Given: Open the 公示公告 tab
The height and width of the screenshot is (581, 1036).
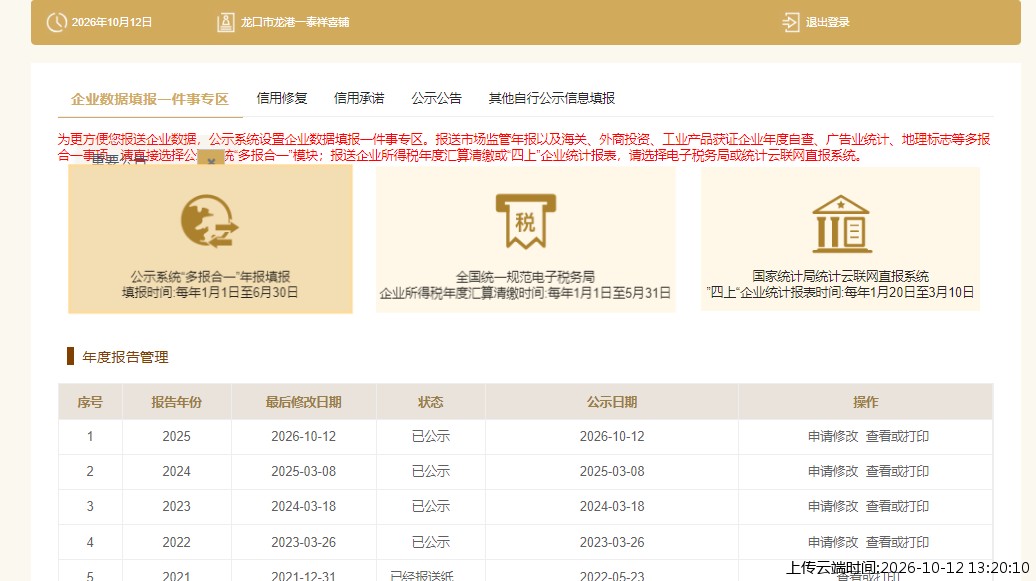Looking at the screenshot, I should pos(436,98).
